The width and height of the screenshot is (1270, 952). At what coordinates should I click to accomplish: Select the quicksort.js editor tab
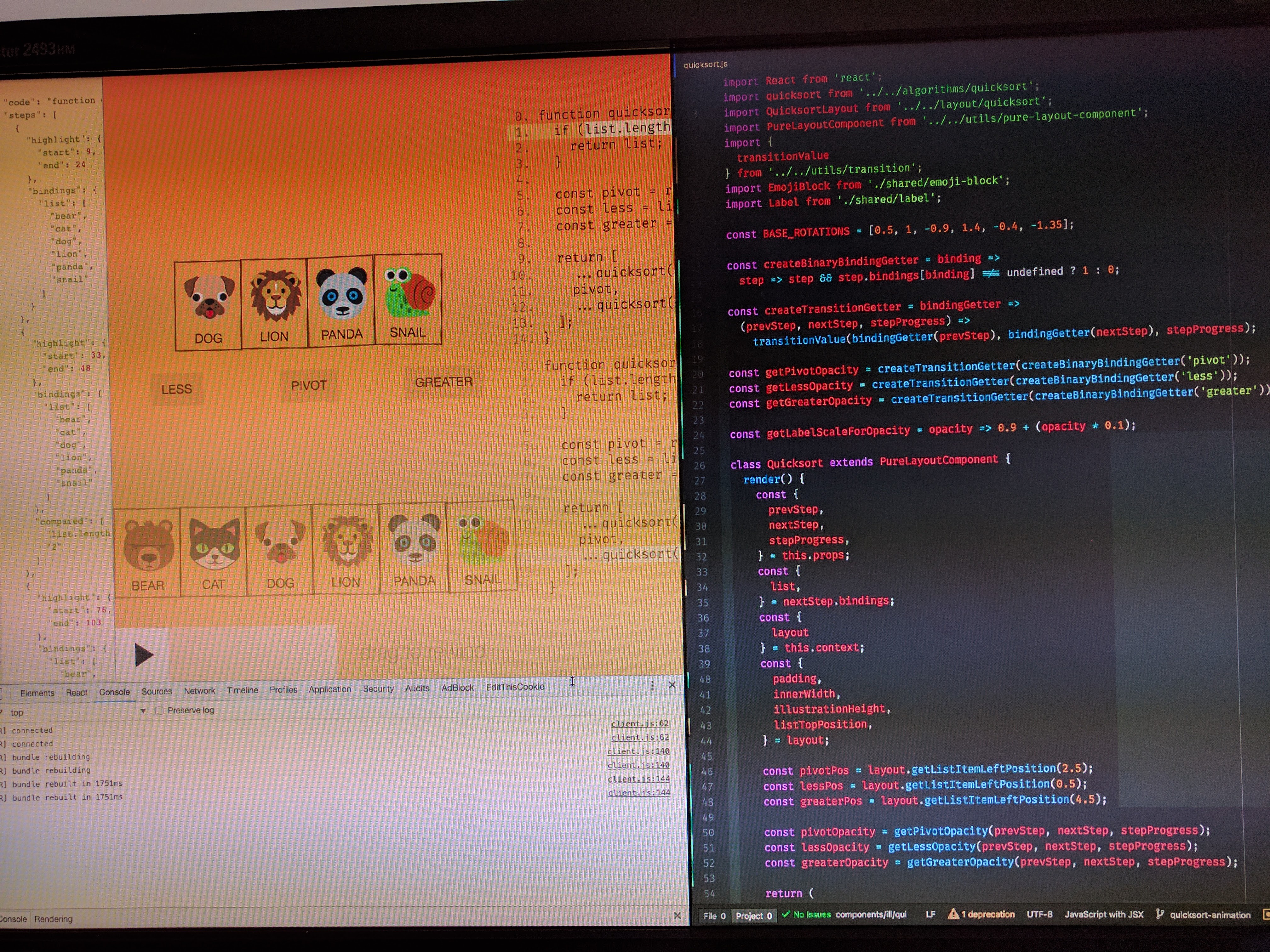(705, 64)
